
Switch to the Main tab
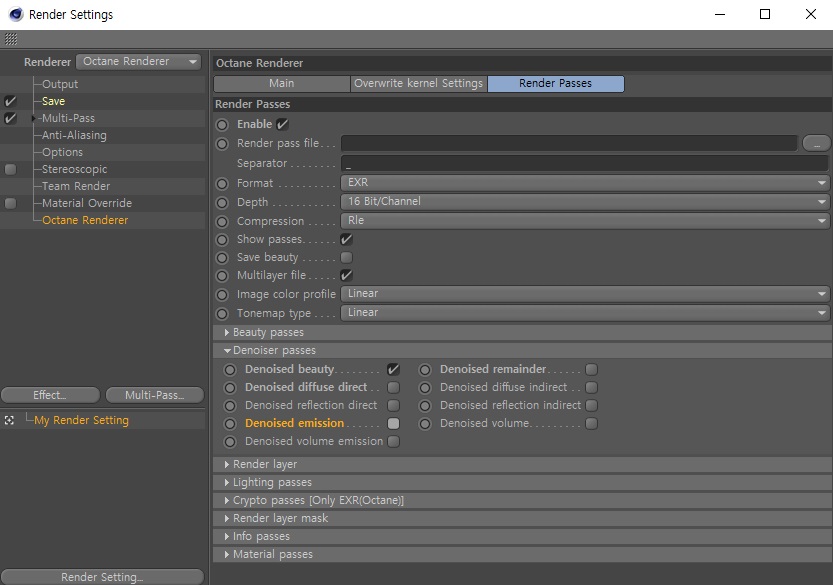tap(282, 83)
